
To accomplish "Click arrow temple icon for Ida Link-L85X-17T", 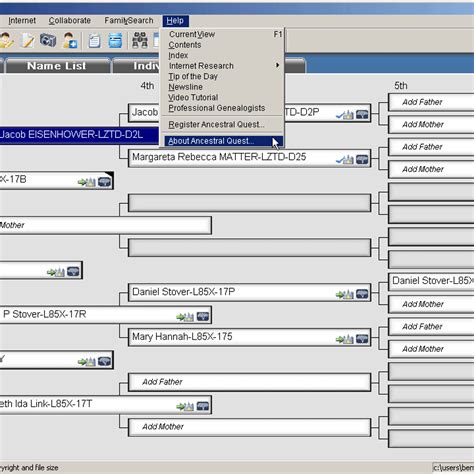I will tap(185, 407).
